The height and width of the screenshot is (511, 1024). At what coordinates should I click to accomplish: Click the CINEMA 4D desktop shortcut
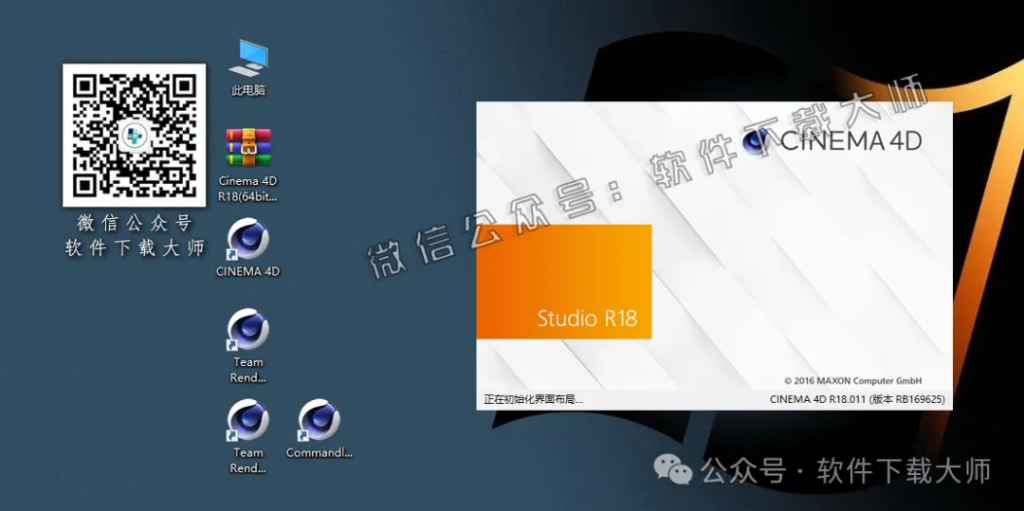pyautogui.click(x=248, y=248)
